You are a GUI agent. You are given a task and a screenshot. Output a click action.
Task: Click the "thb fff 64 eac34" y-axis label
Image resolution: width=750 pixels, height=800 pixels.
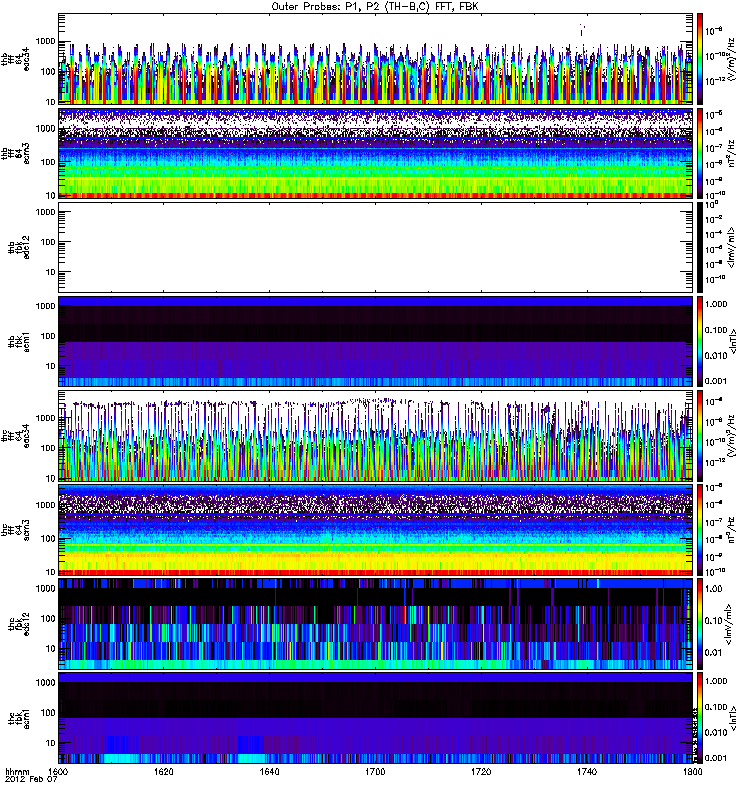pyautogui.click(x=16, y=59)
